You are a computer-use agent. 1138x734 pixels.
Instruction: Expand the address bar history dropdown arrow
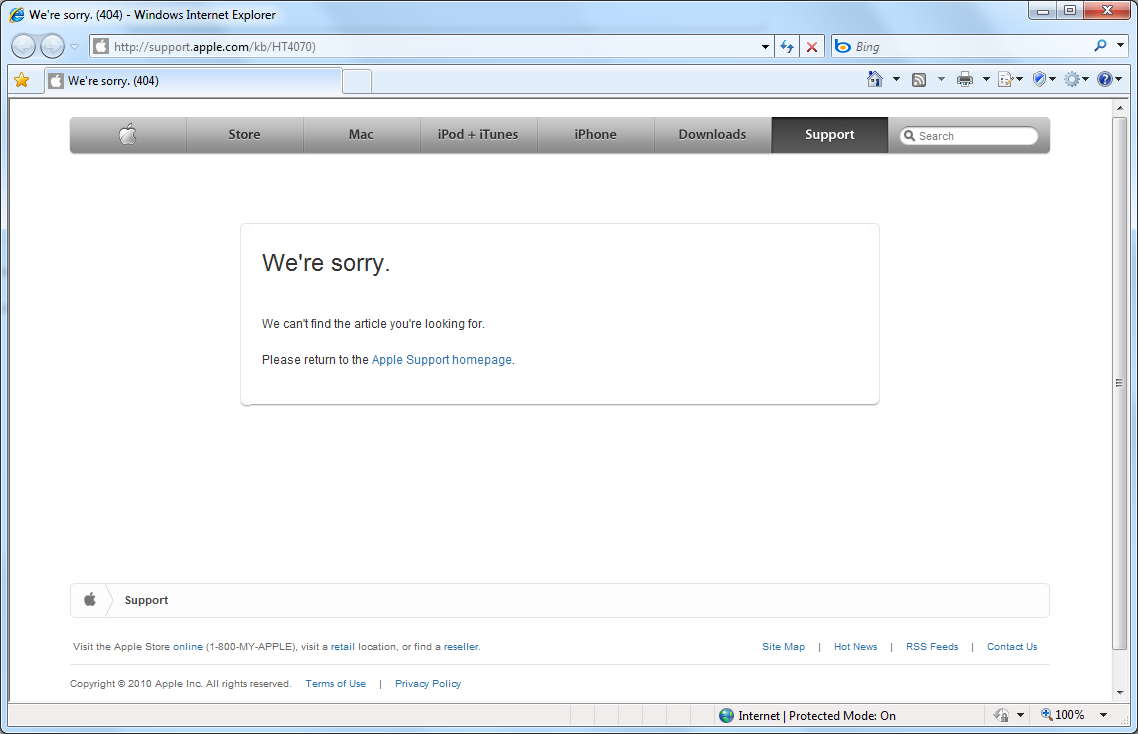pos(765,47)
